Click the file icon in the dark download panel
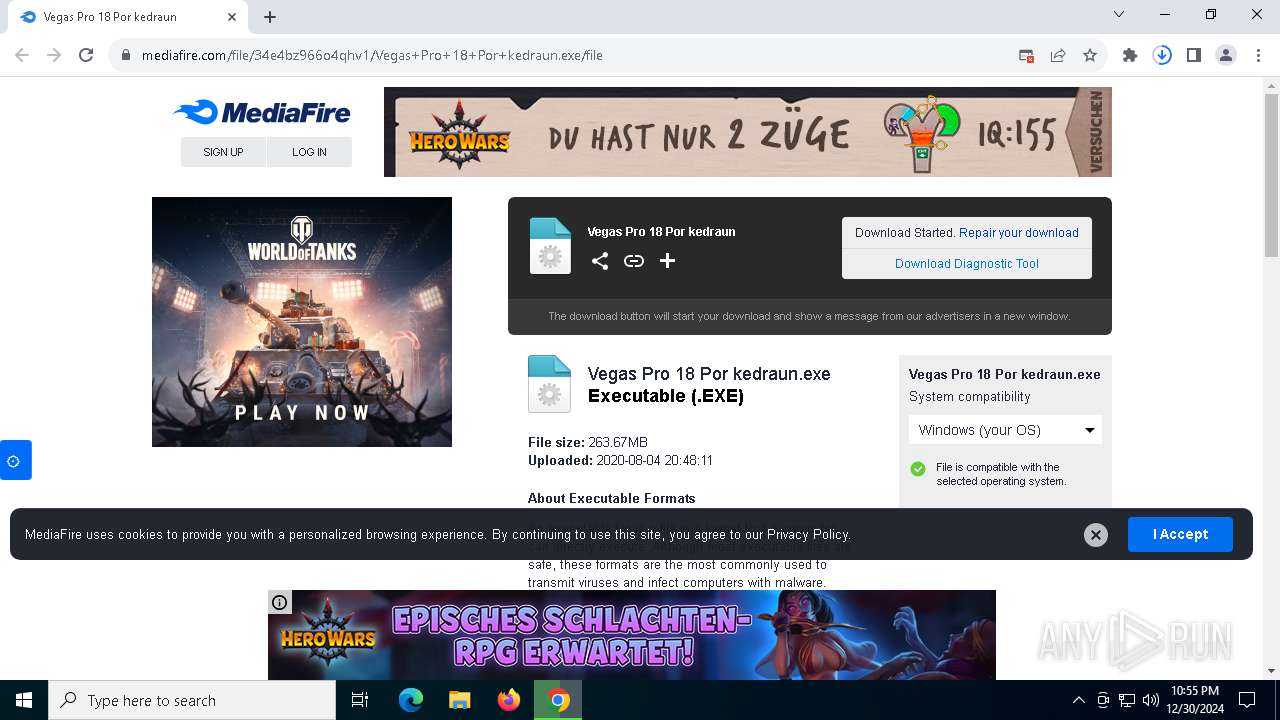The image size is (1280, 720). 550,246
